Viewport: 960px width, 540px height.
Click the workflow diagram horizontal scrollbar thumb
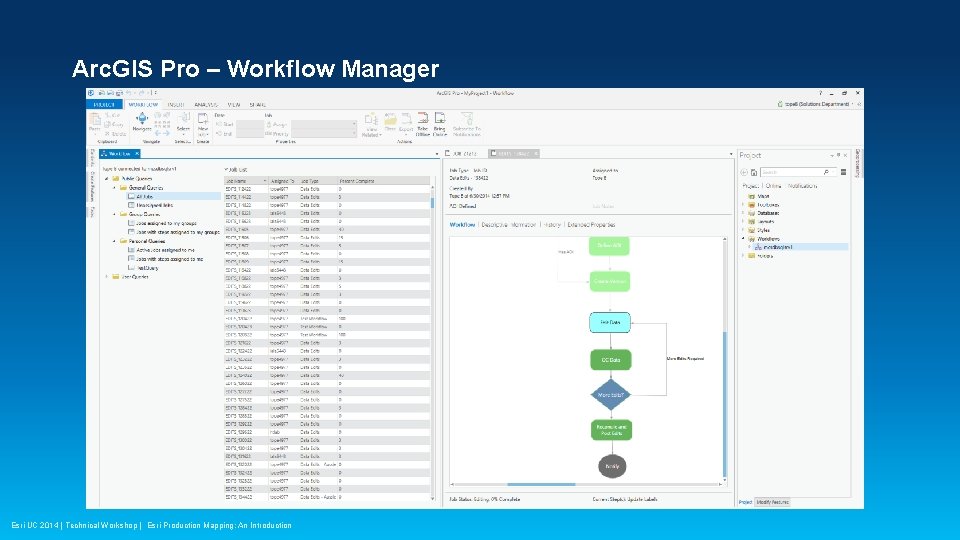(541, 485)
